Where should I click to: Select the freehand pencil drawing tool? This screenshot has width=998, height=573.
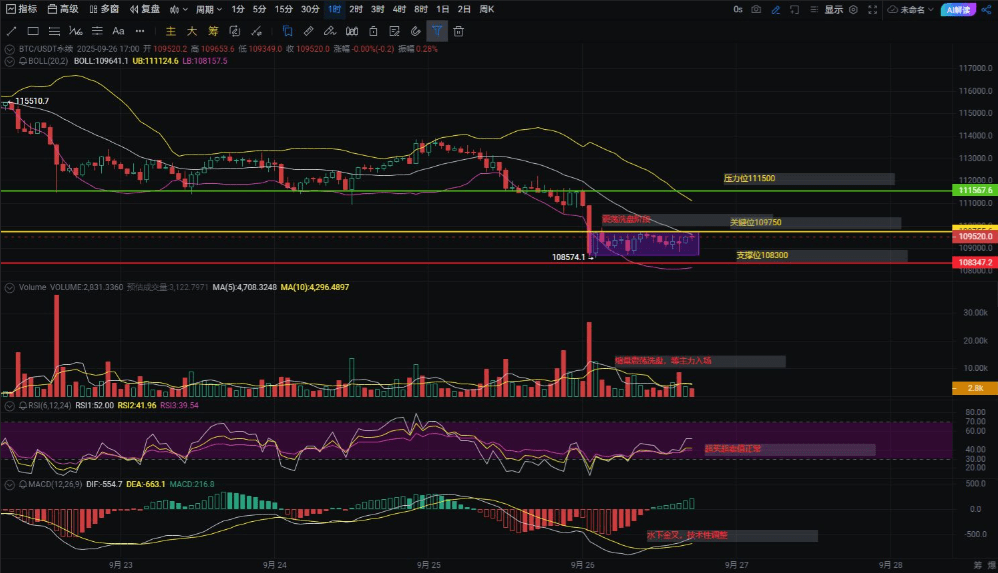[330, 31]
